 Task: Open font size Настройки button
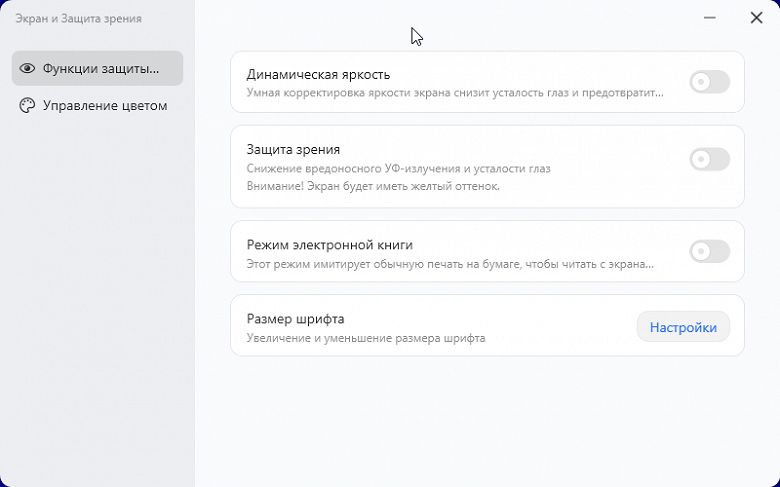click(683, 327)
